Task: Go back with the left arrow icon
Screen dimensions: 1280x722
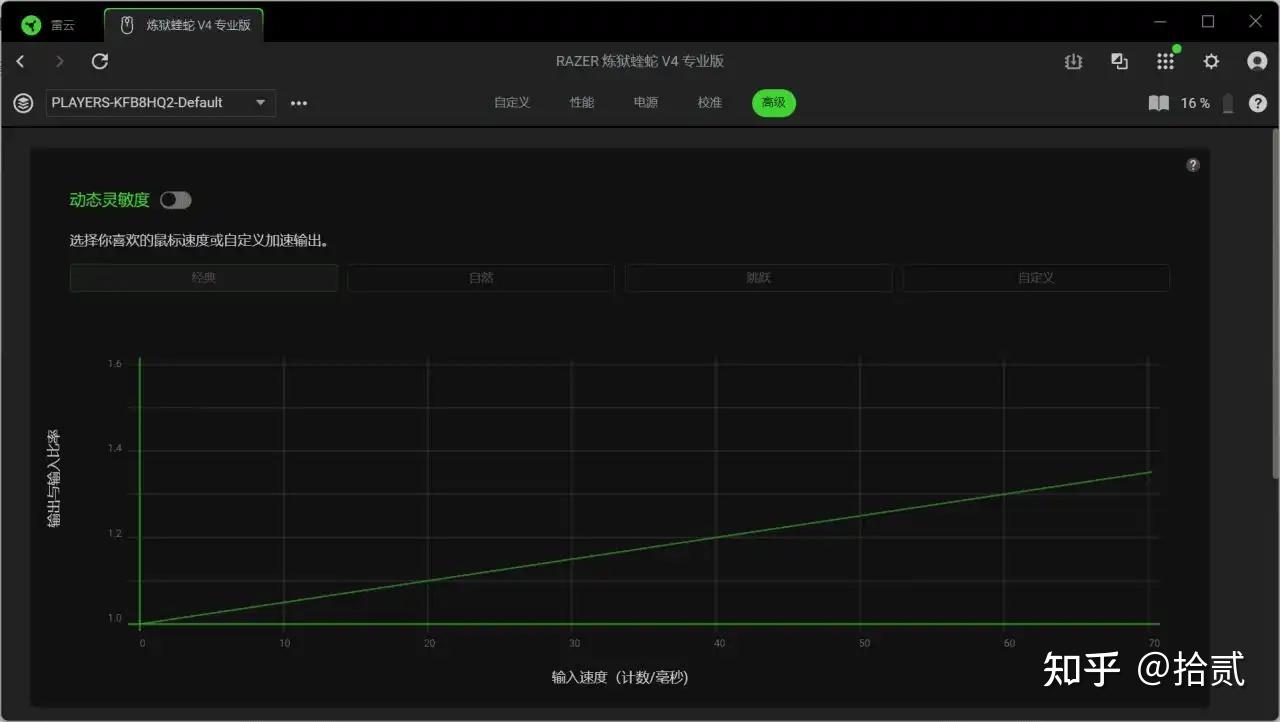Action: 20,62
